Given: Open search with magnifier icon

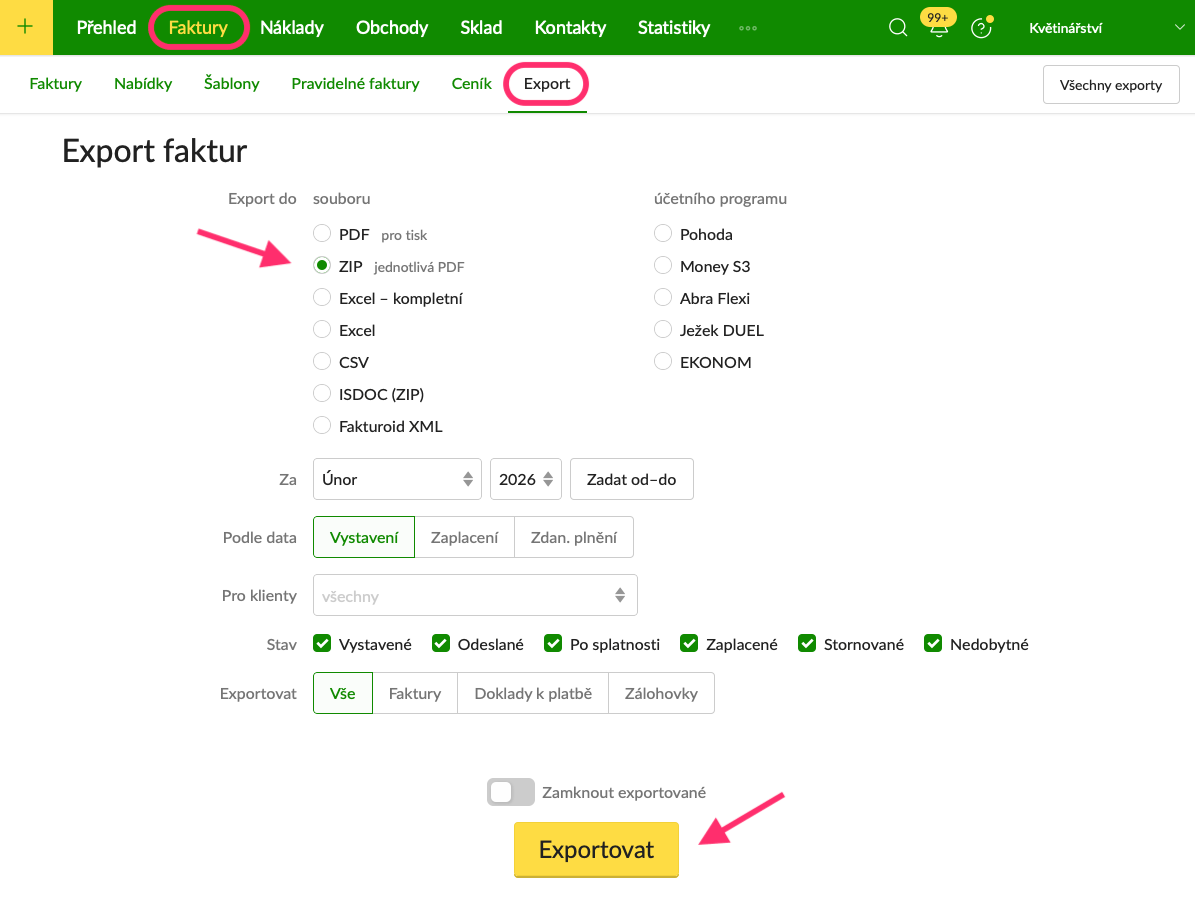Looking at the screenshot, I should coord(897,28).
